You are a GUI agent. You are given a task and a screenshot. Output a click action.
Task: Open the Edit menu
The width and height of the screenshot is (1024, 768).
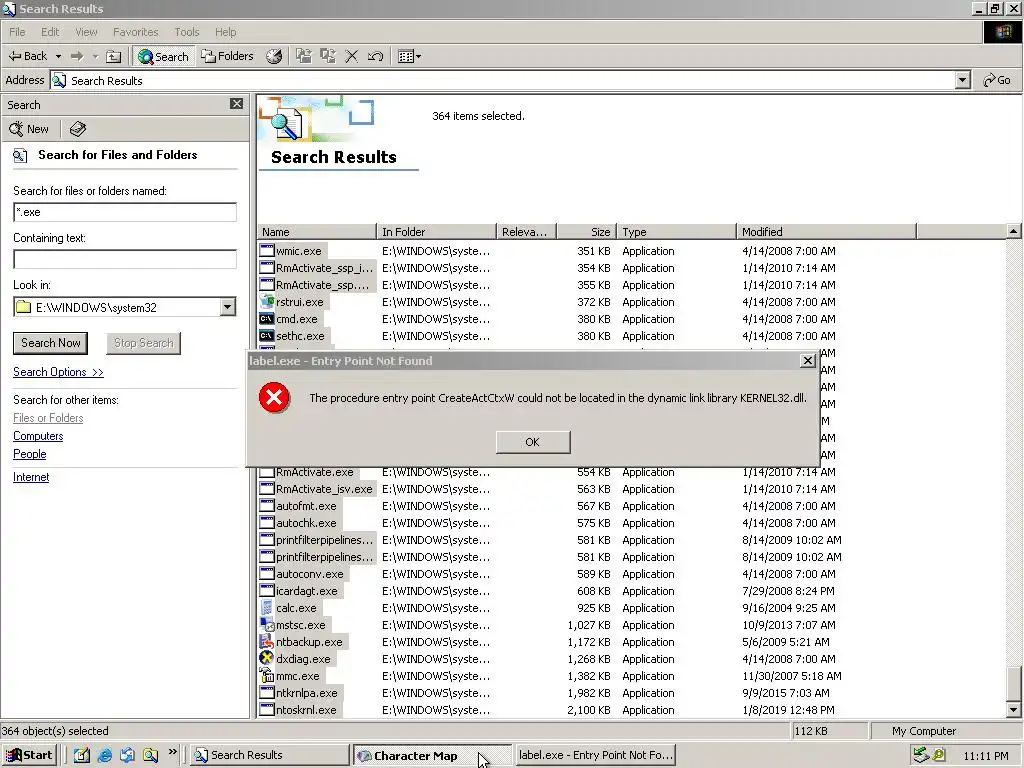50,32
